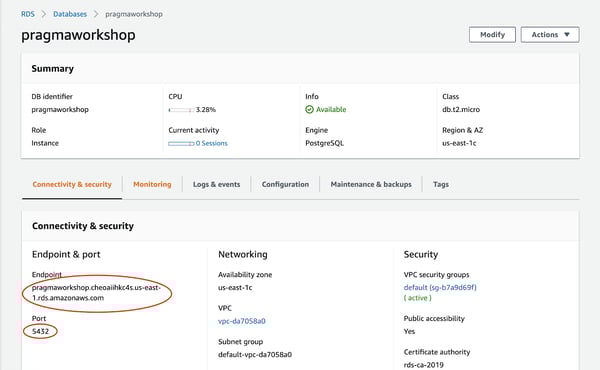Click the CPU usage bar
Image resolution: width=600 pixels, height=370 pixels.
pos(181,110)
